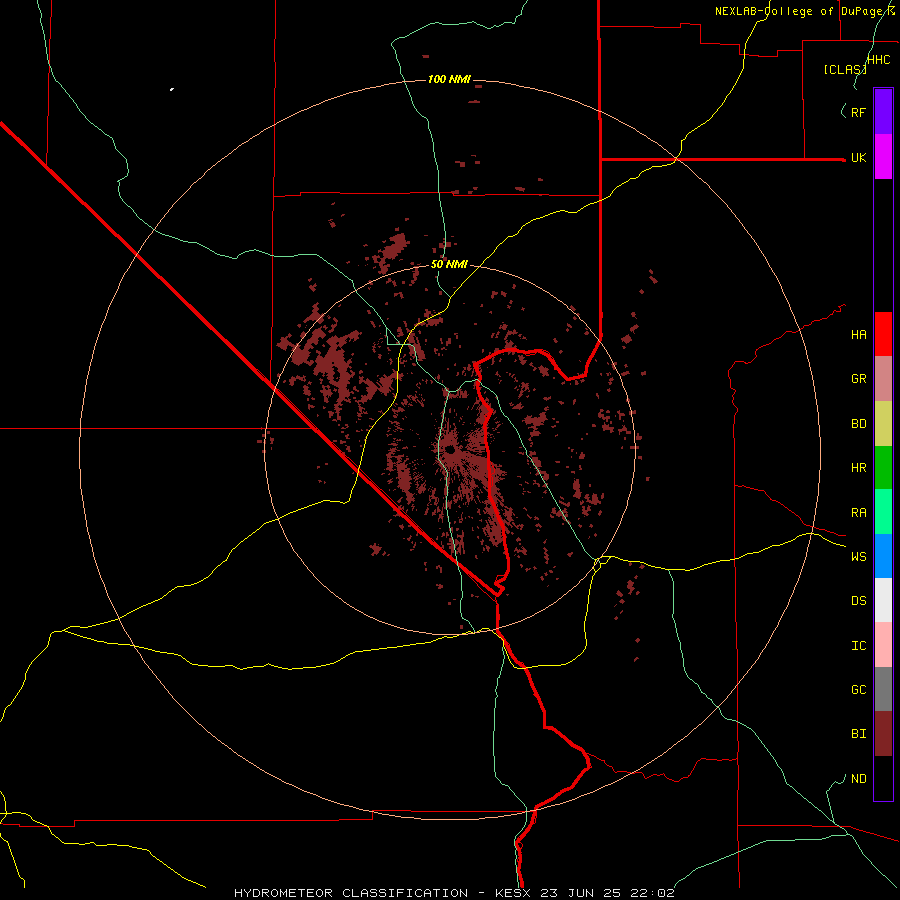
Task: Click the Hydrometeor Classification title text
Action: pyautogui.click(x=351, y=893)
